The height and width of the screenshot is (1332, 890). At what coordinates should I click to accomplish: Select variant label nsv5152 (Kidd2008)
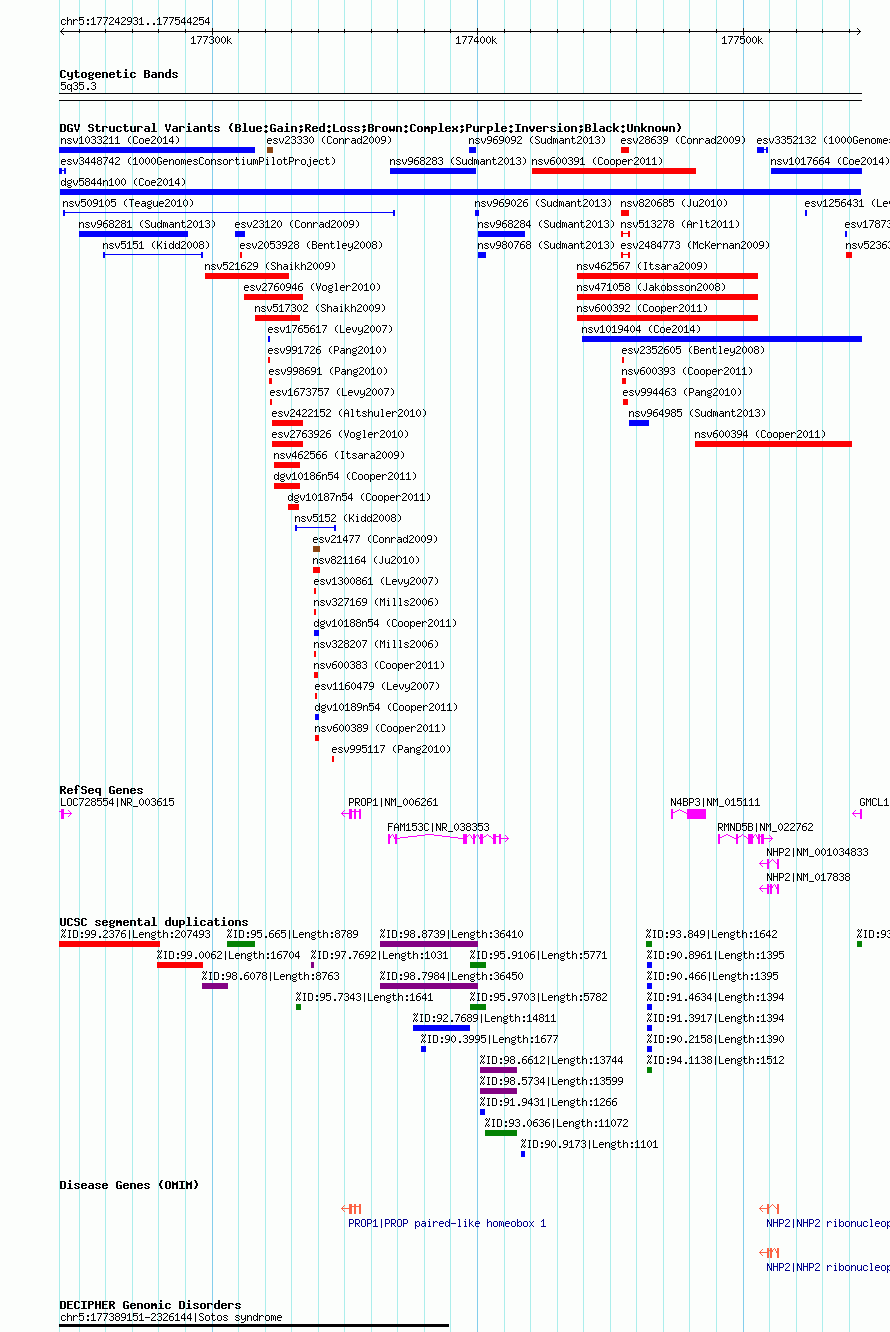[347, 518]
